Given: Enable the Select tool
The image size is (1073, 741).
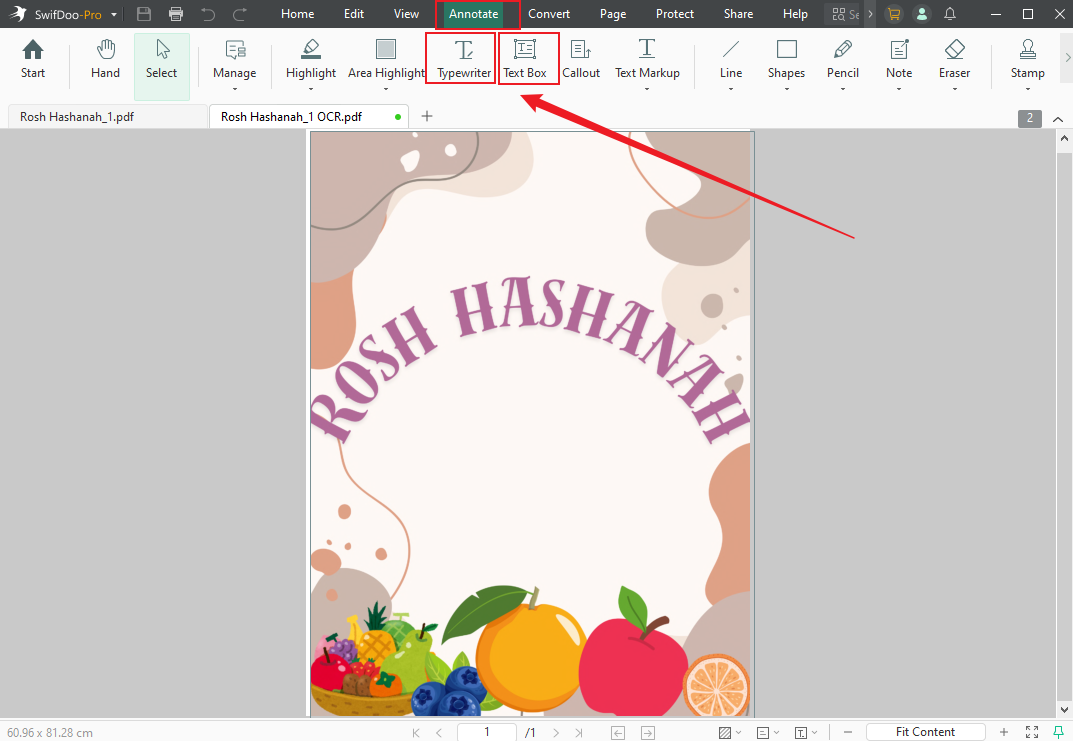Looking at the screenshot, I should pos(161,60).
